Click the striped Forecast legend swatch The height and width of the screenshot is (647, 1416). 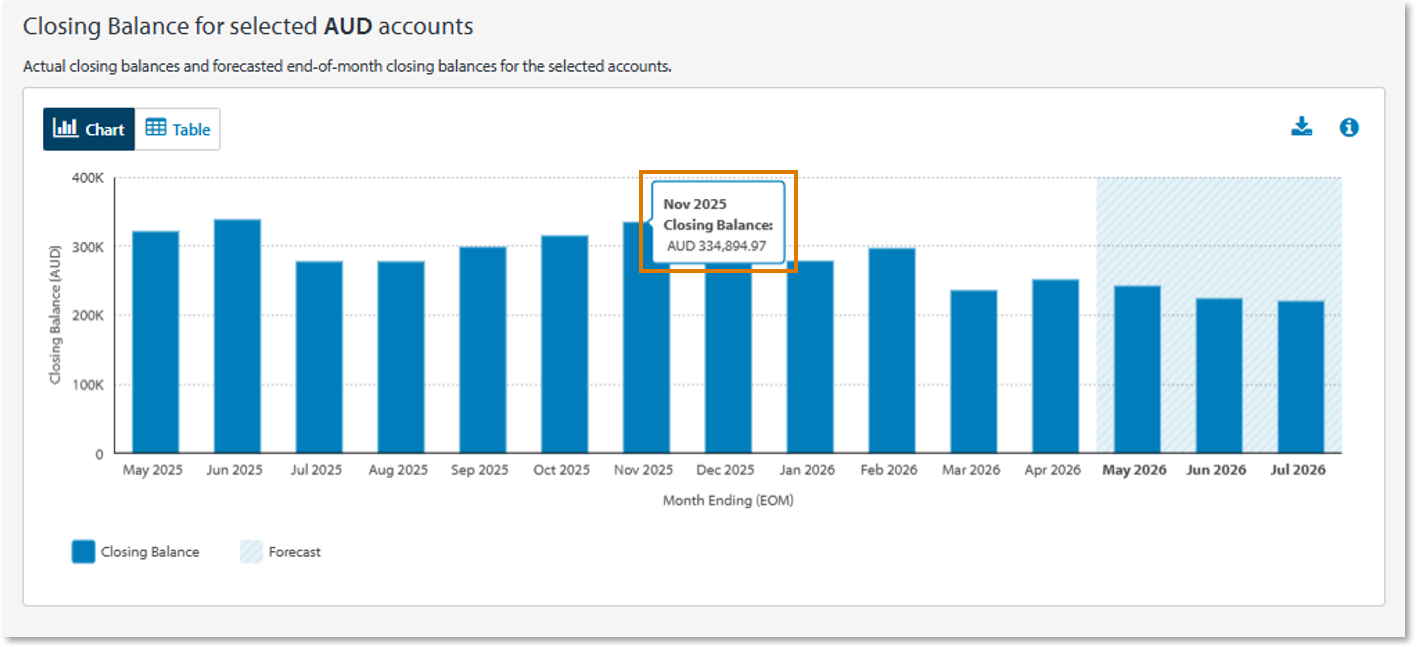(251, 552)
